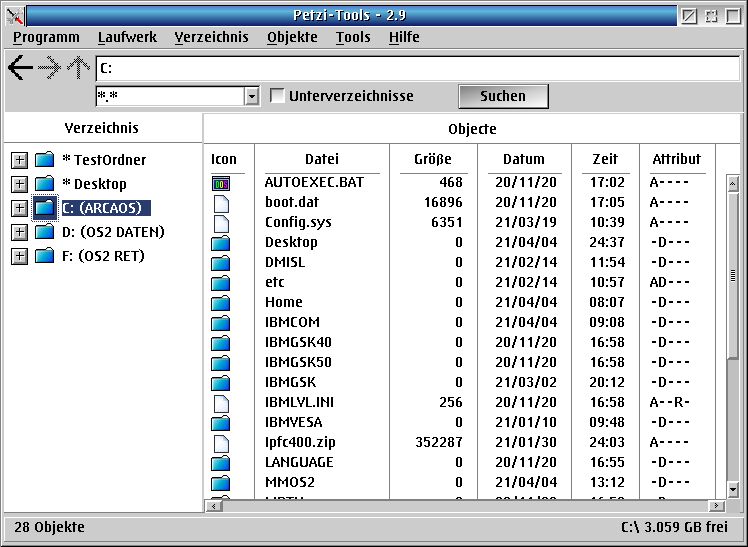748x547 pixels.
Task: Sort by the Datei column header
Action: (x=322, y=159)
